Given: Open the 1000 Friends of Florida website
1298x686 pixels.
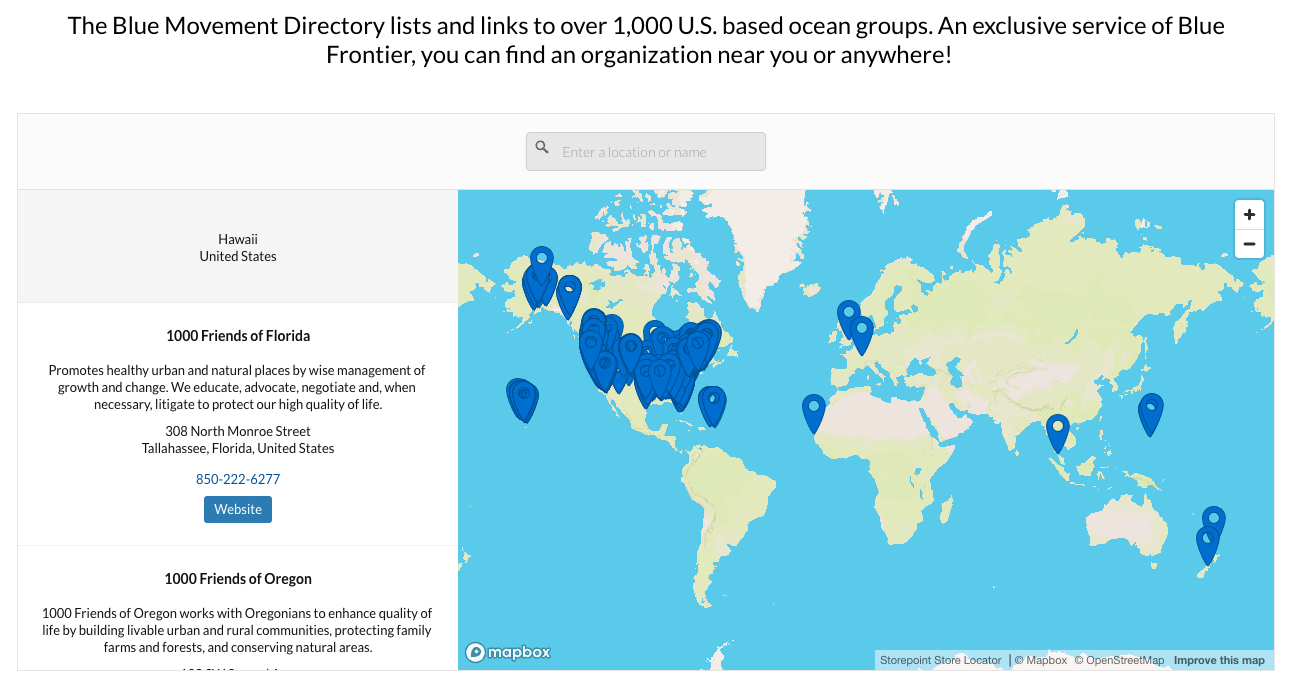Looking at the screenshot, I should click(237, 509).
